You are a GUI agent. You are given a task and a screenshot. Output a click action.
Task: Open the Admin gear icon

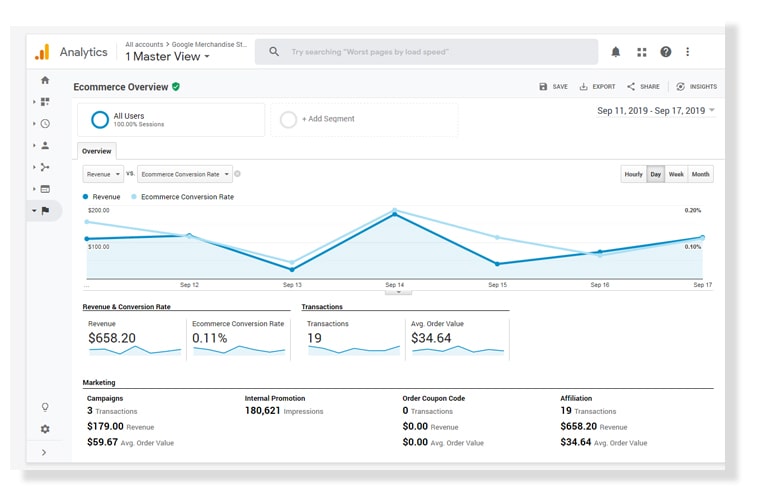[x=45, y=429]
